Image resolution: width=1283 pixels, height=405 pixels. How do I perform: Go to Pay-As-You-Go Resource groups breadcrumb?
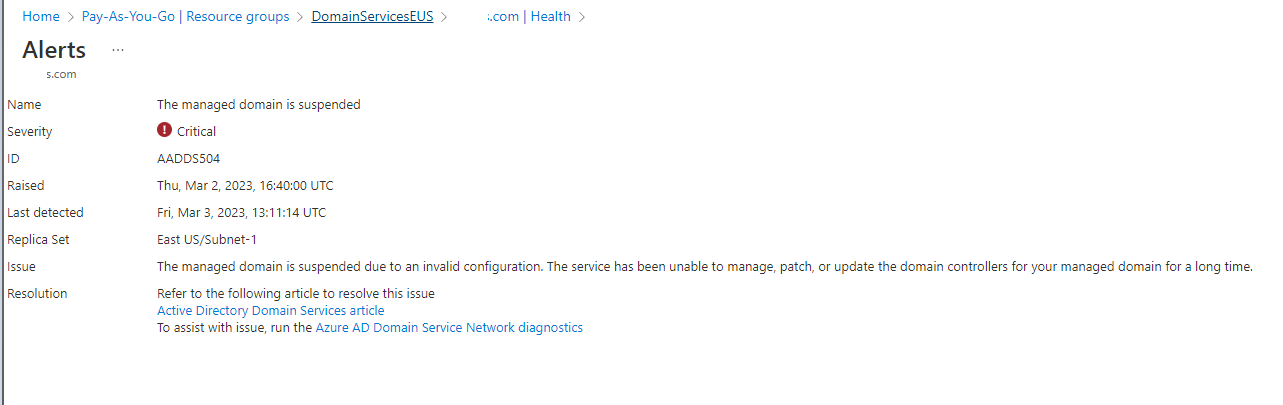point(185,17)
